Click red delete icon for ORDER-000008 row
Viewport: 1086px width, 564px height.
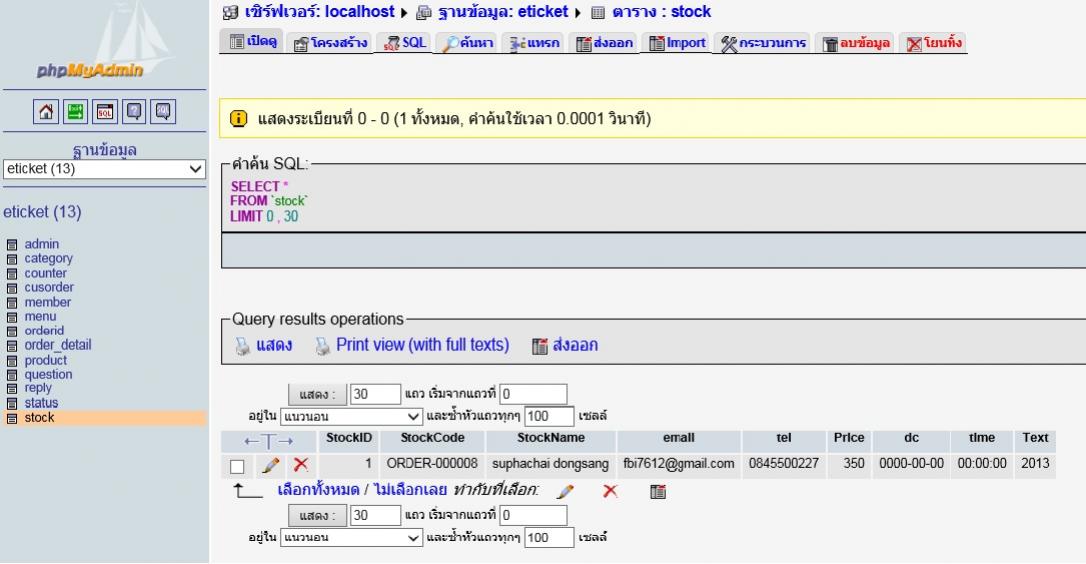[301, 465]
